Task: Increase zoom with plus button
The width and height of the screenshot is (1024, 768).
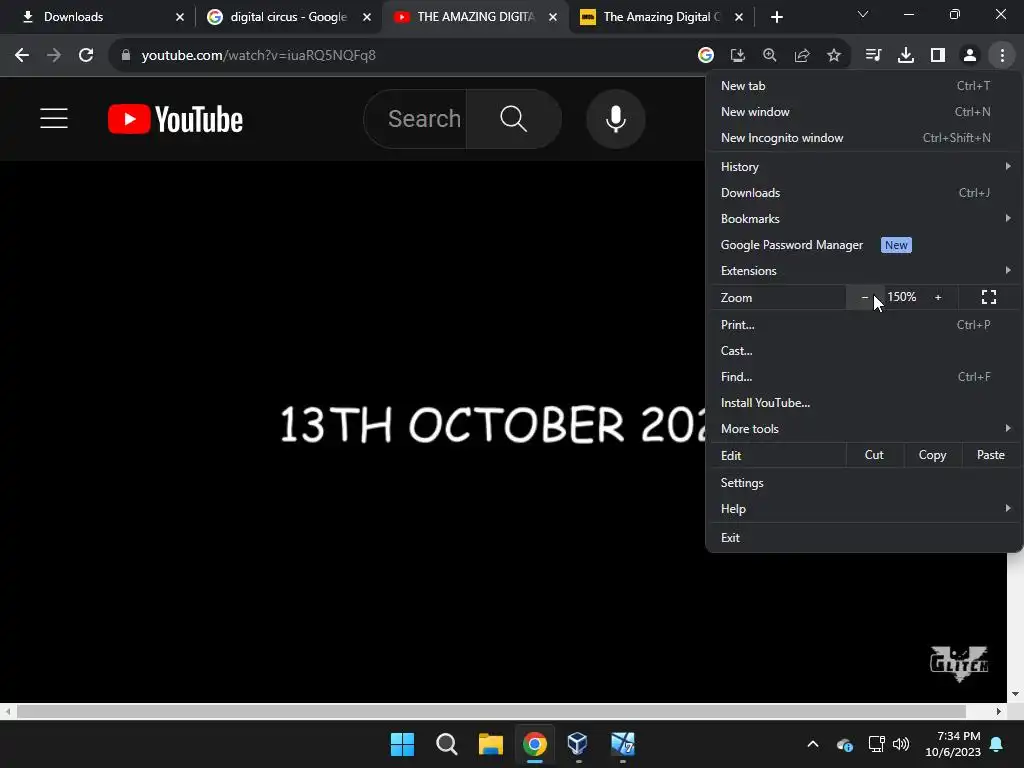Action: point(938,297)
